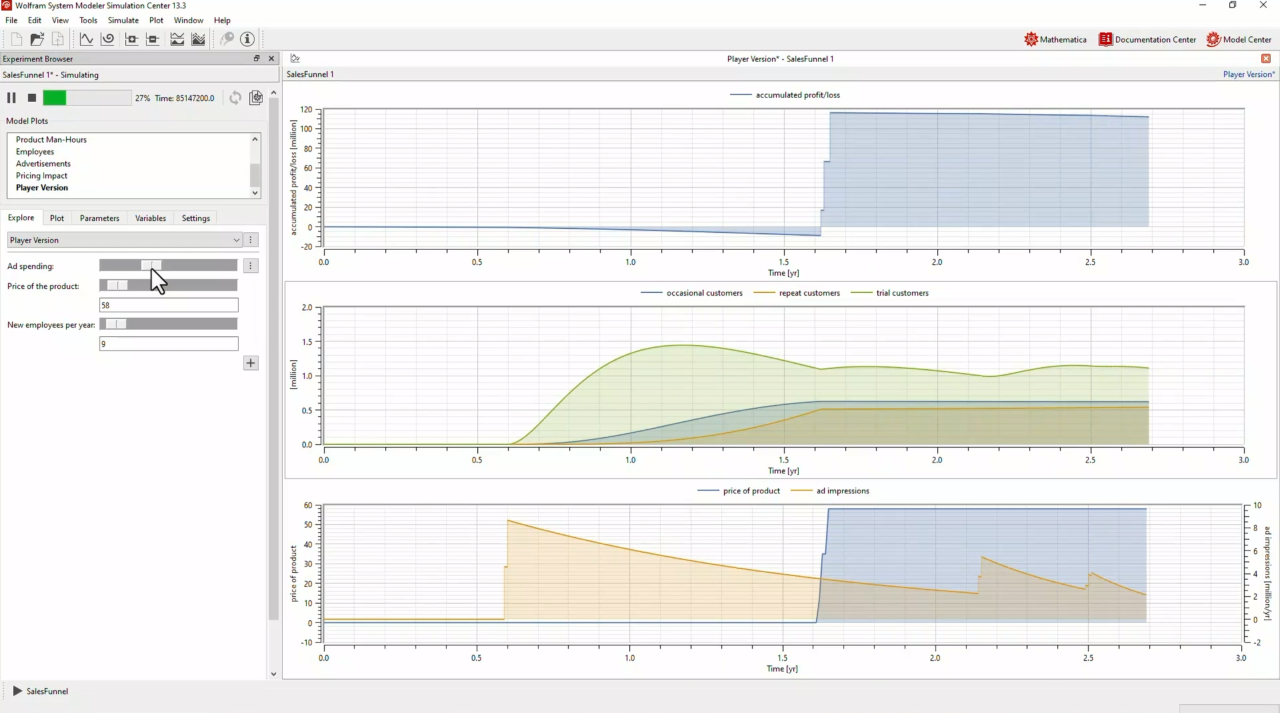1280x713 pixels.
Task: Stop the simulation
Action: (x=32, y=98)
